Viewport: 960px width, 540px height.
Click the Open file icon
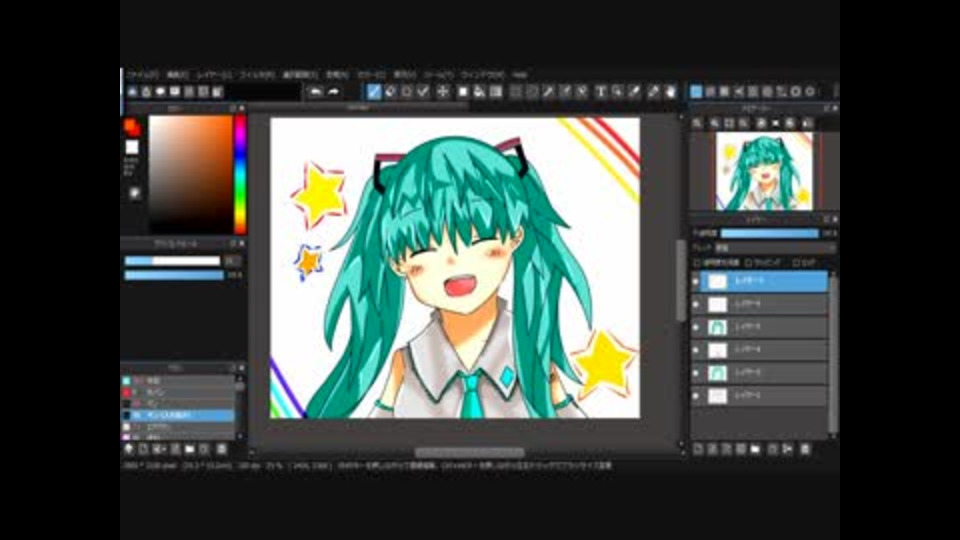click(x=146, y=92)
